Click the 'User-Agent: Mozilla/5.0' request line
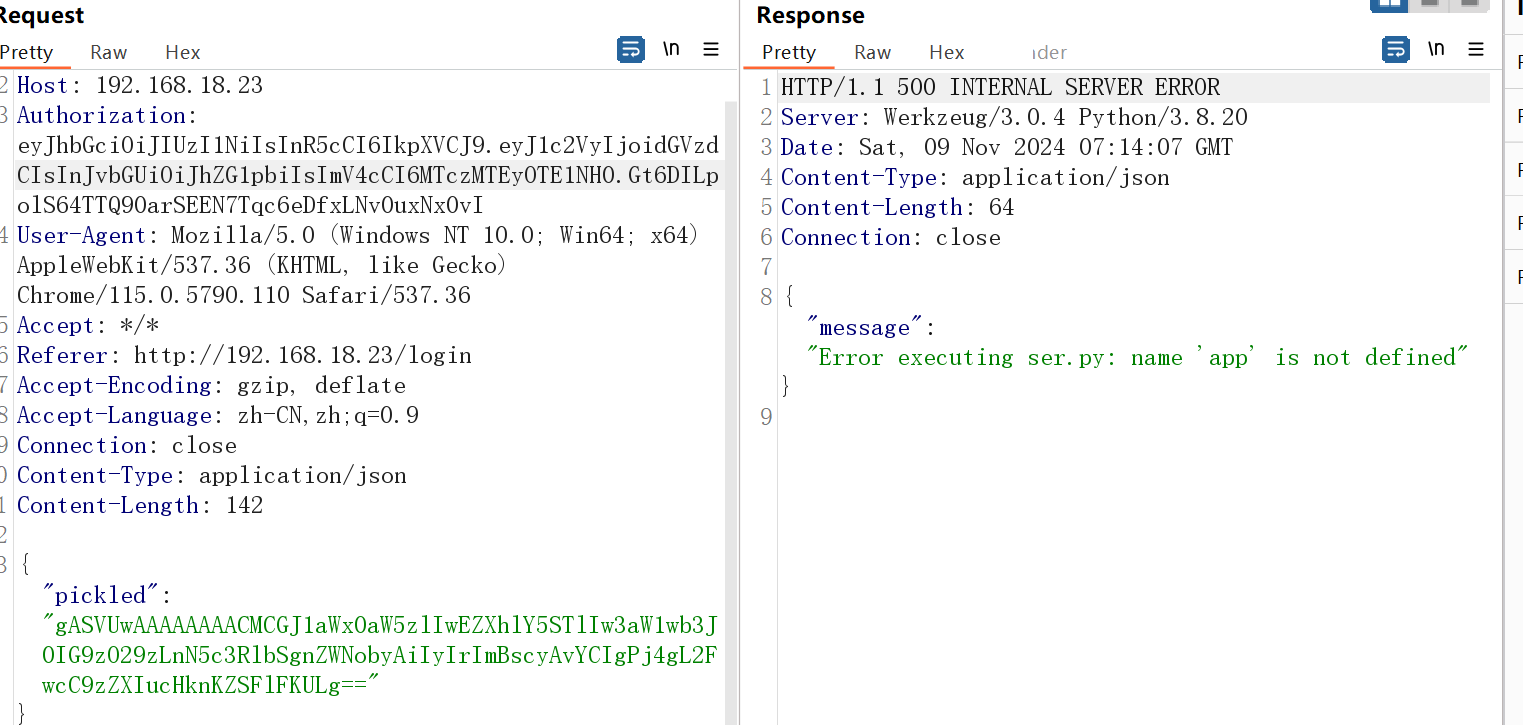This screenshot has height=725, width=1523. pyautogui.click(x=358, y=236)
